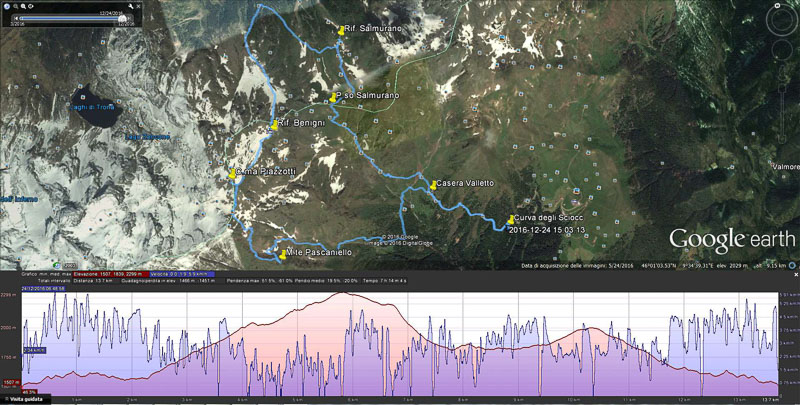Viewport: 800px width, 405px height.
Task: Click the 24/12/2016 profile timestamp label
Action: click(x=43, y=288)
